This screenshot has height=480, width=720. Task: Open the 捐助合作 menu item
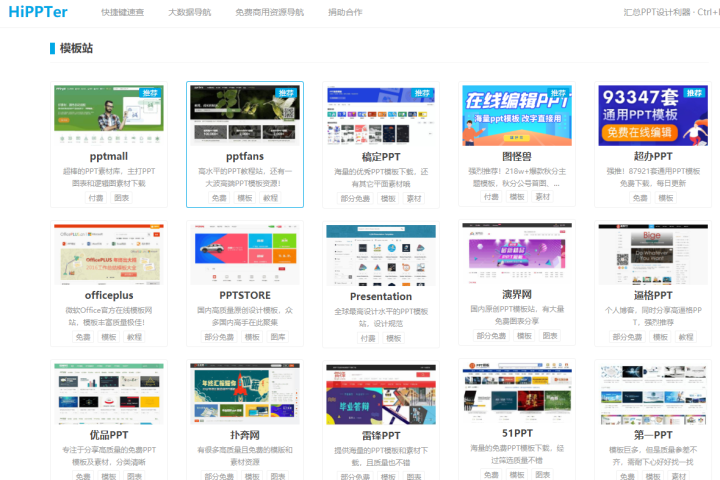tap(345, 12)
